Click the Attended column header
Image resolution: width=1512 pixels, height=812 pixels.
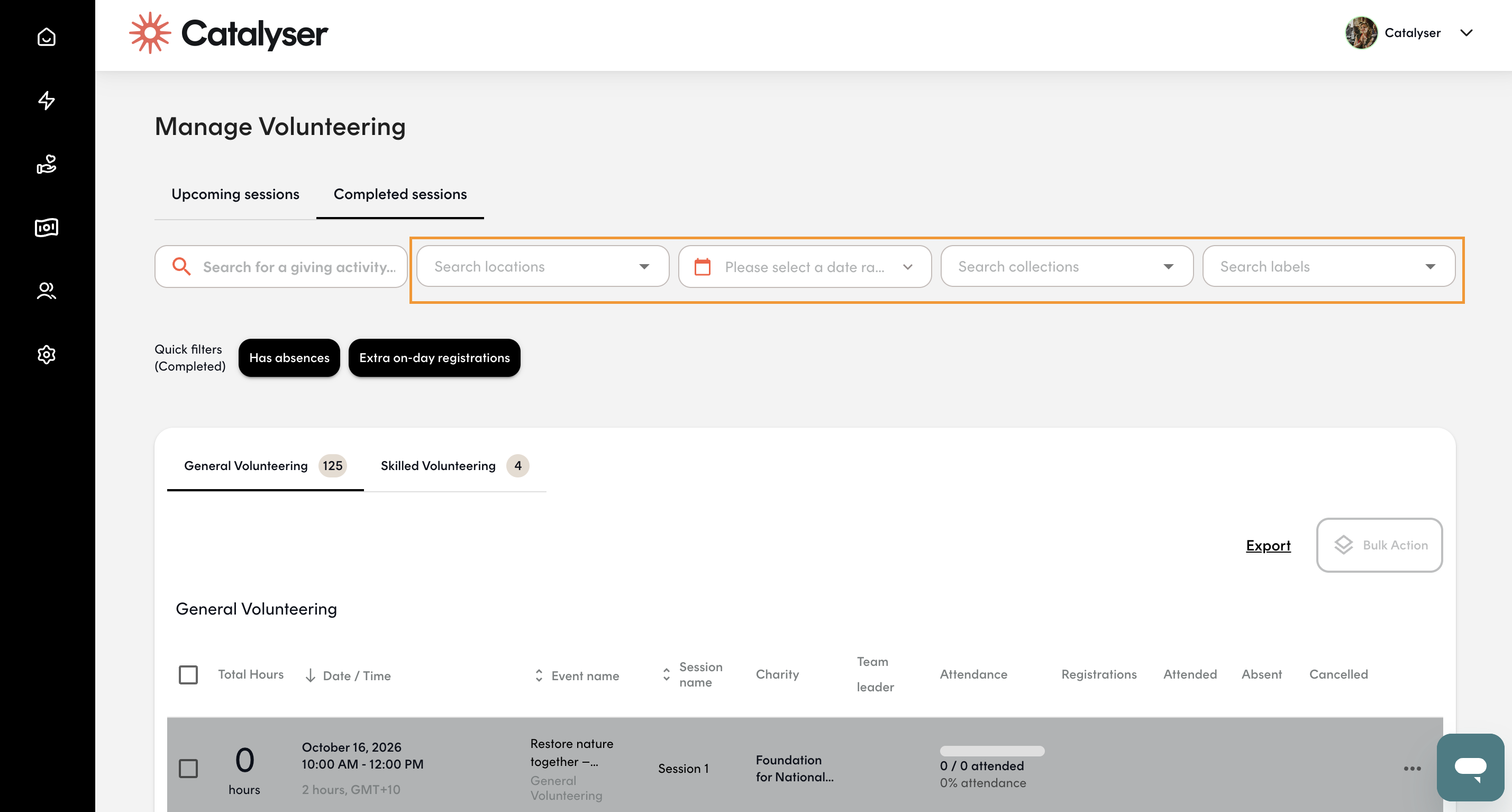[1190, 674]
